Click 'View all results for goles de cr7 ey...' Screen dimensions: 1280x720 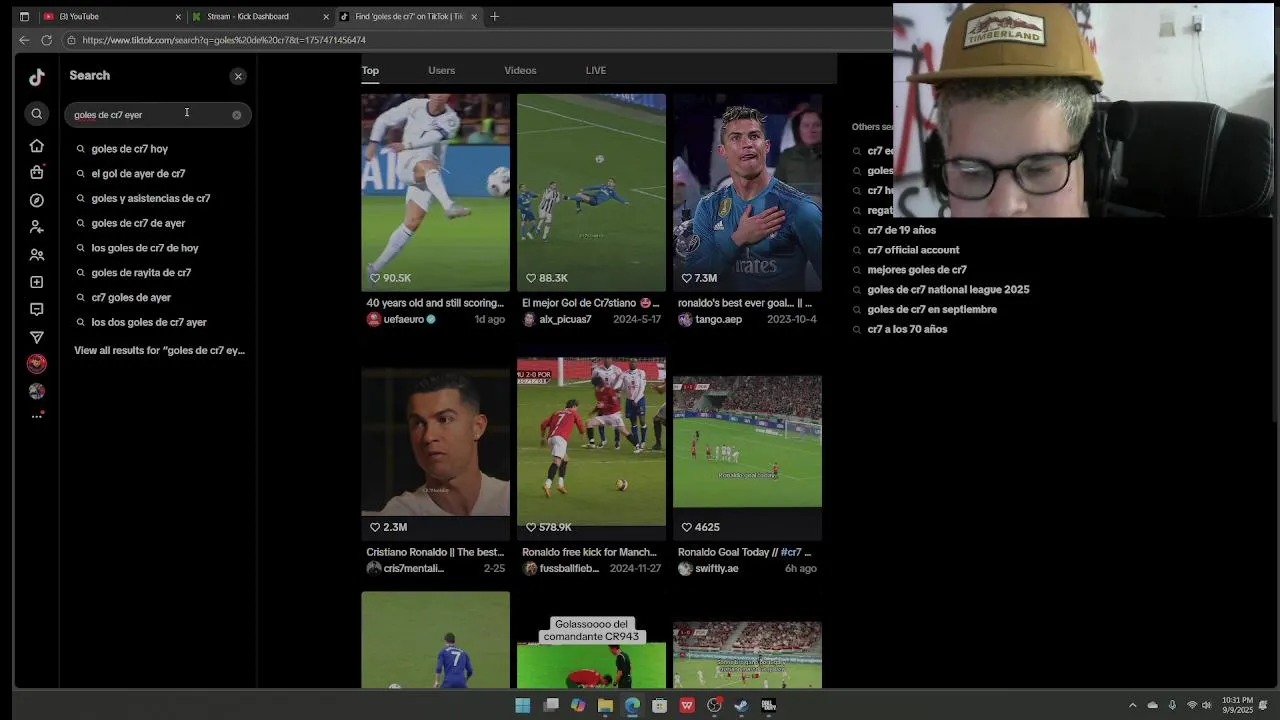coord(159,351)
